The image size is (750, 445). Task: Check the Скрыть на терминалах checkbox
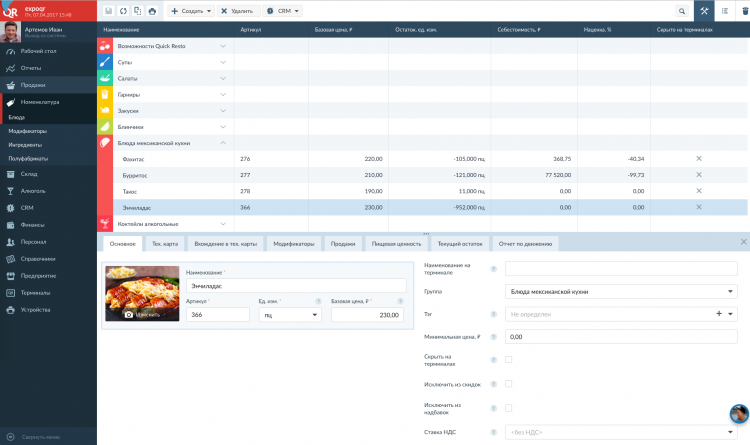(x=509, y=360)
